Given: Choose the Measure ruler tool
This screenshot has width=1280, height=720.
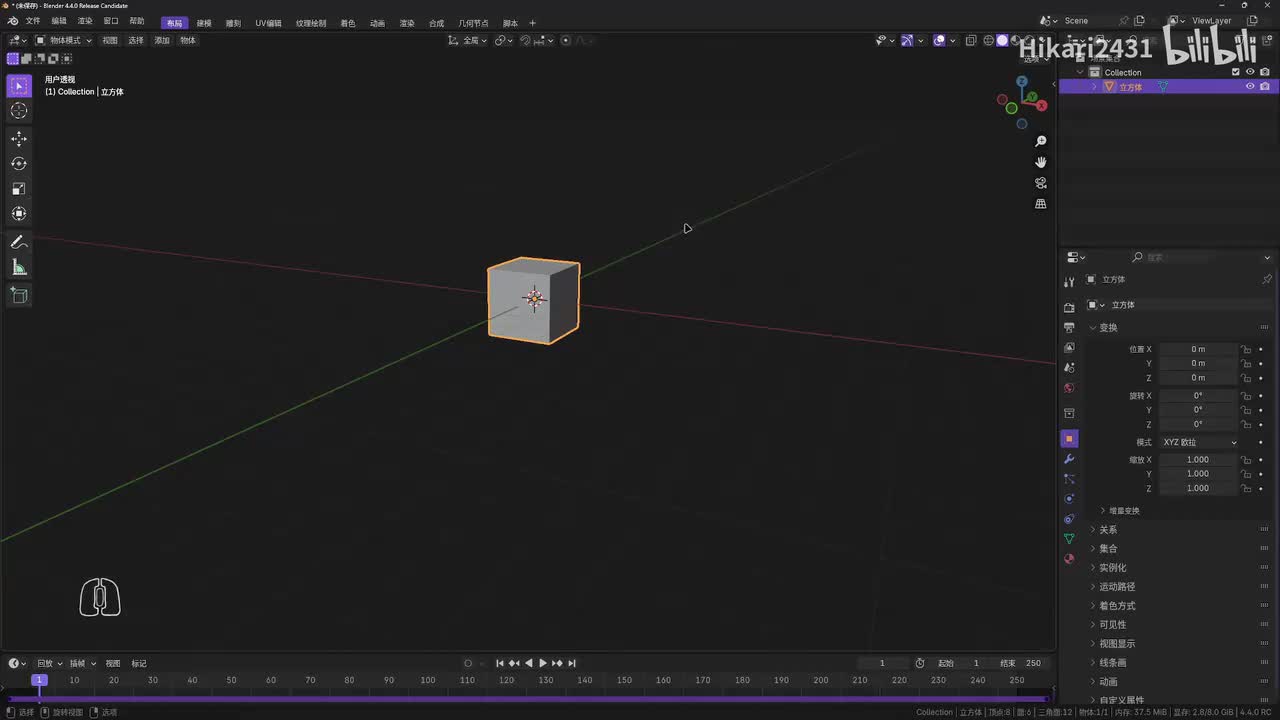Looking at the screenshot, I should tap(19, 267).
